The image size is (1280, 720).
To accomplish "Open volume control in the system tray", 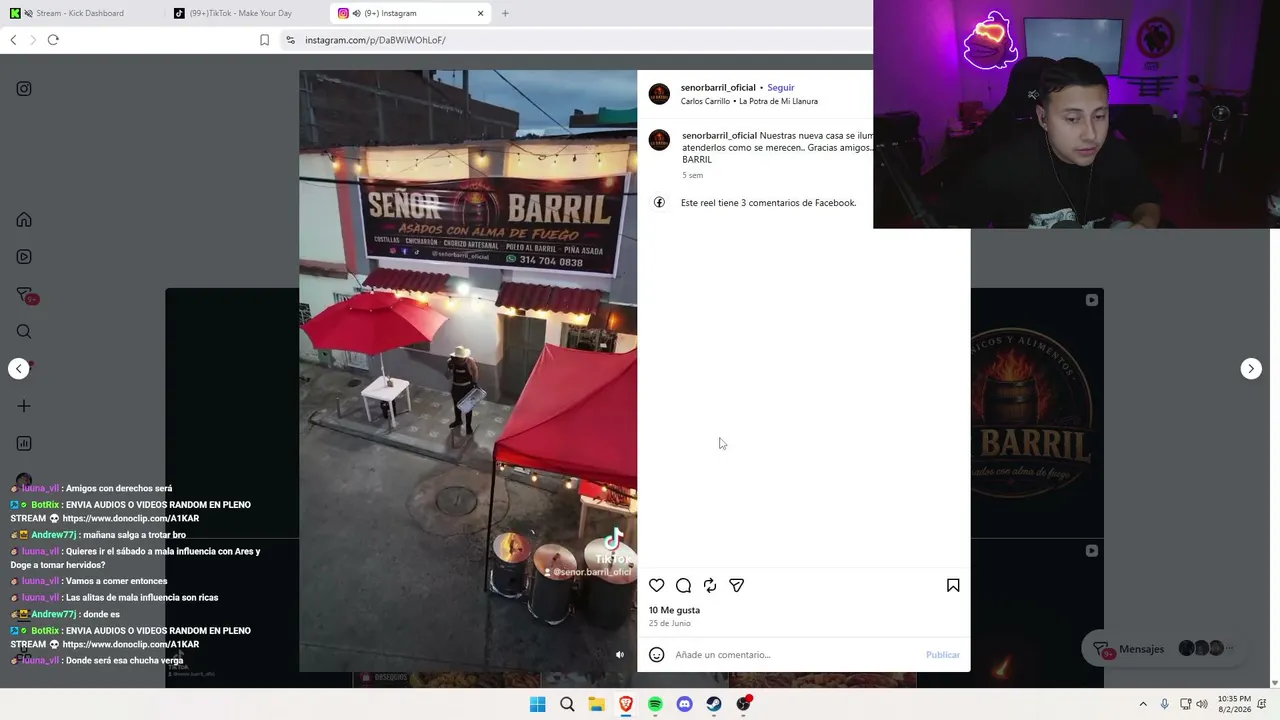I will [x=1202, y=704].
